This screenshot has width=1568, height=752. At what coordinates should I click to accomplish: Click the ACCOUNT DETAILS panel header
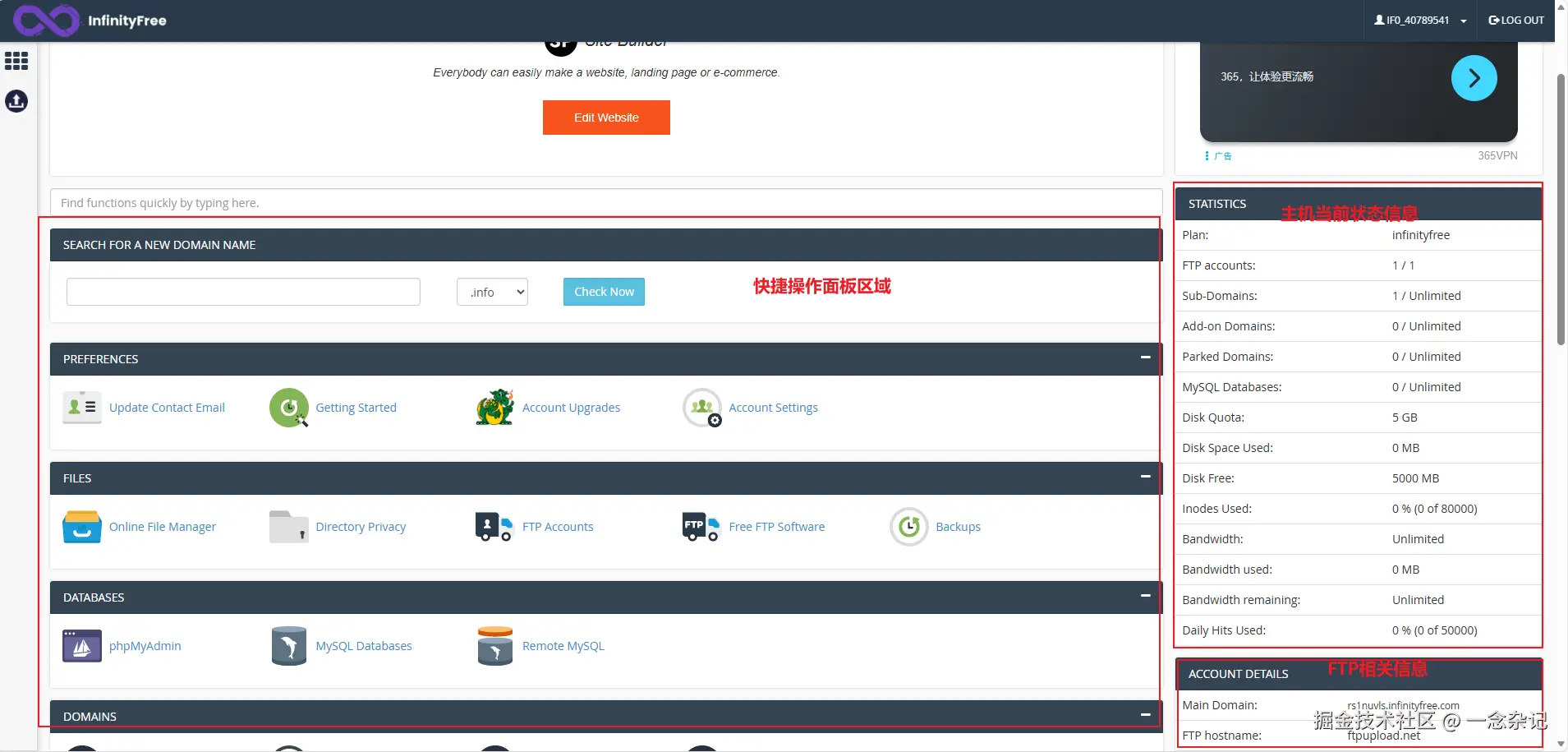coord(1359,674)
